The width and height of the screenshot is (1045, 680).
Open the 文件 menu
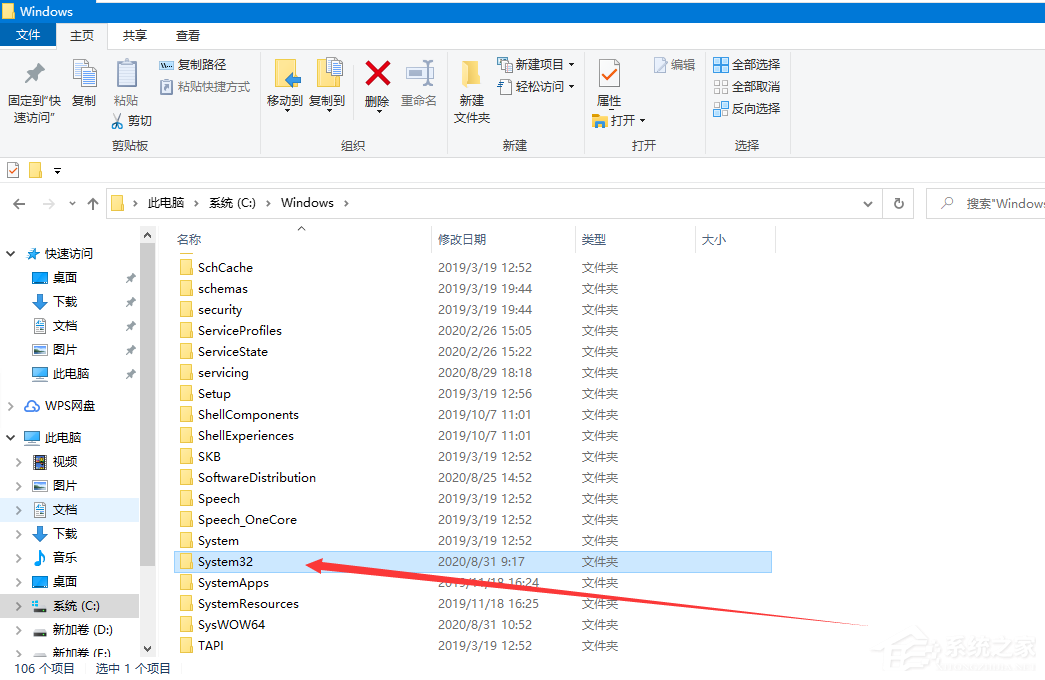[x=28, y=34]
